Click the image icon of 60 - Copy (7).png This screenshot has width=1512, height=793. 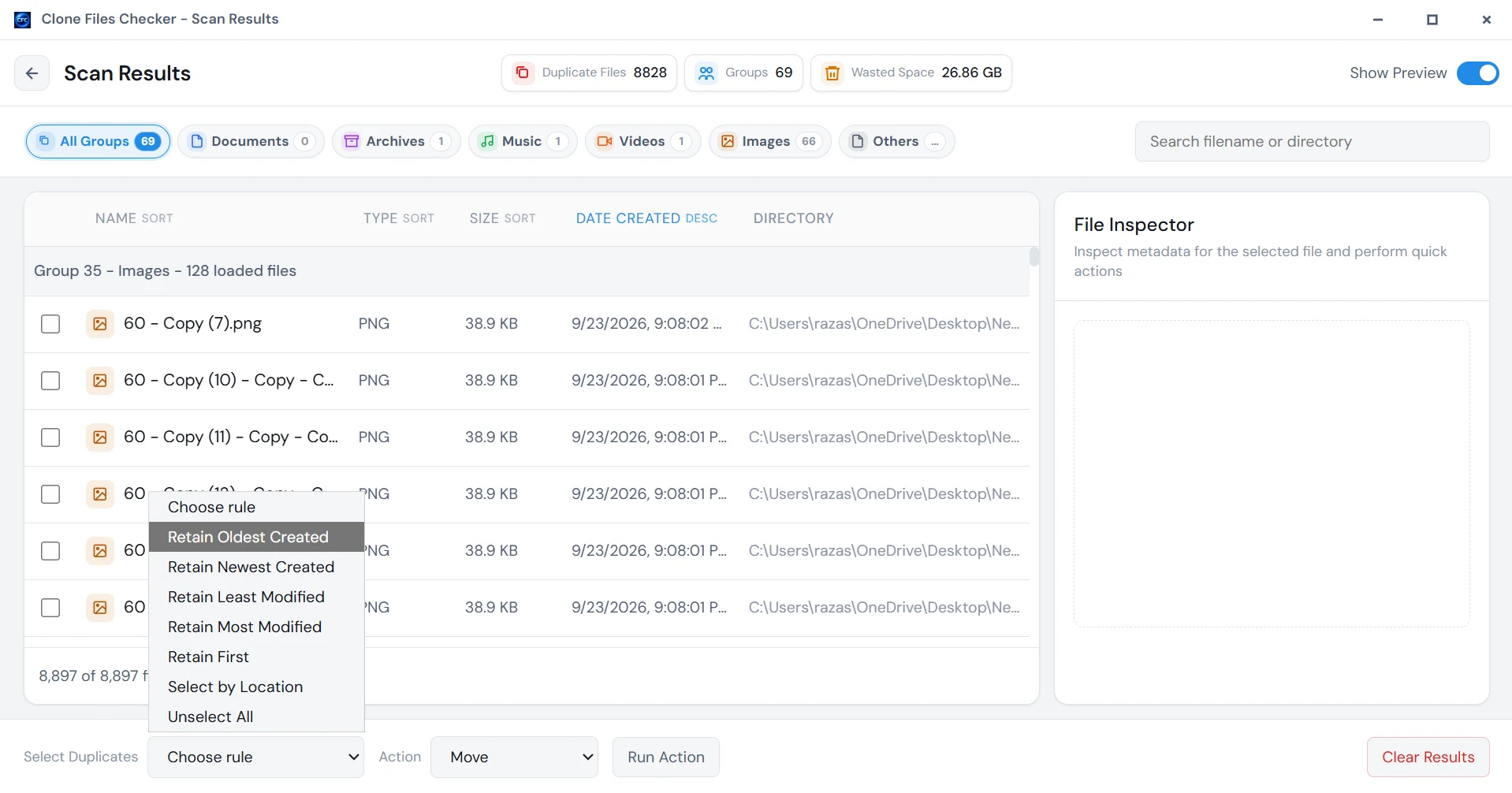(100, 323)
